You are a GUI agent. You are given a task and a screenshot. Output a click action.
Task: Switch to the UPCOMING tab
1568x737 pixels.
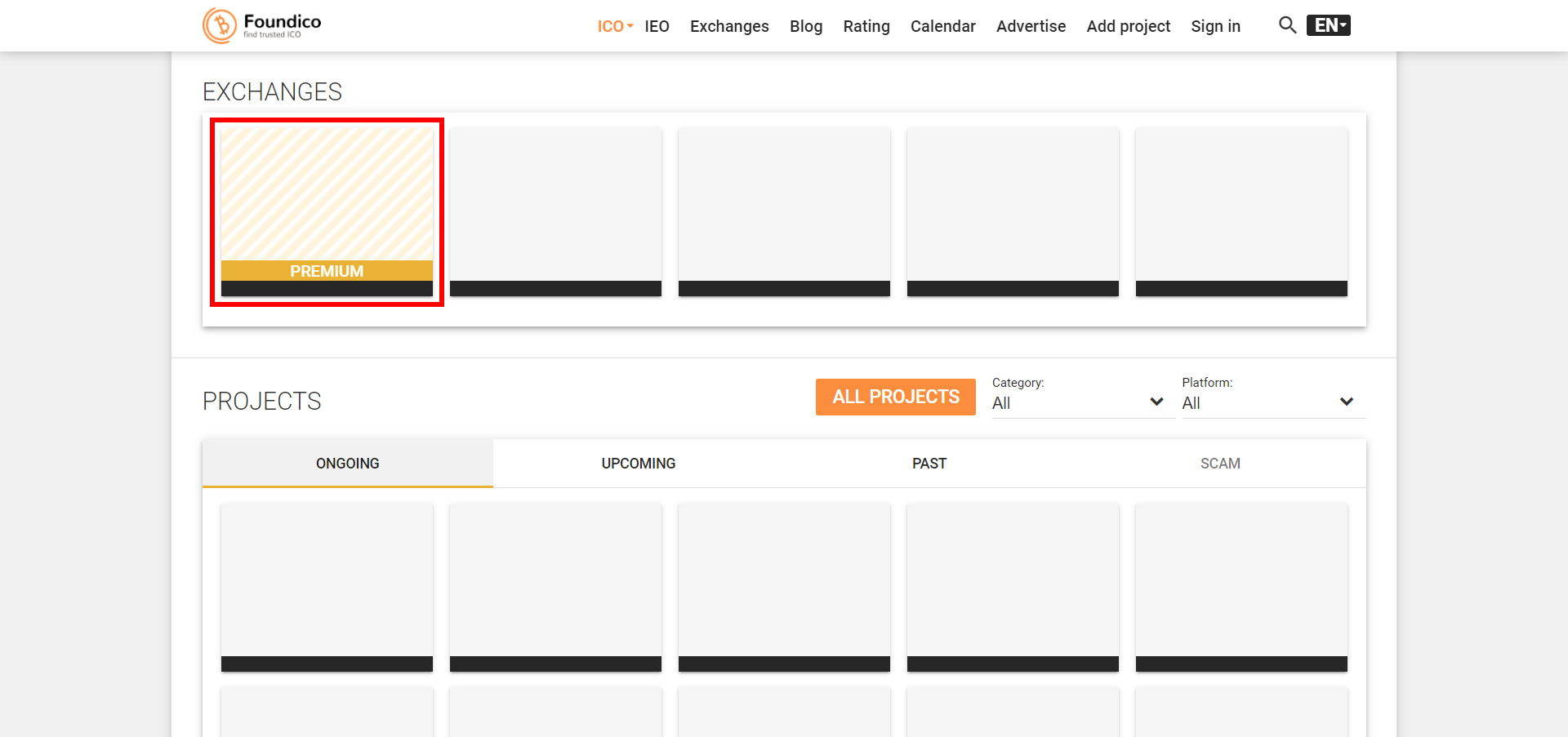pyautogui.click(x=638, y=464)
